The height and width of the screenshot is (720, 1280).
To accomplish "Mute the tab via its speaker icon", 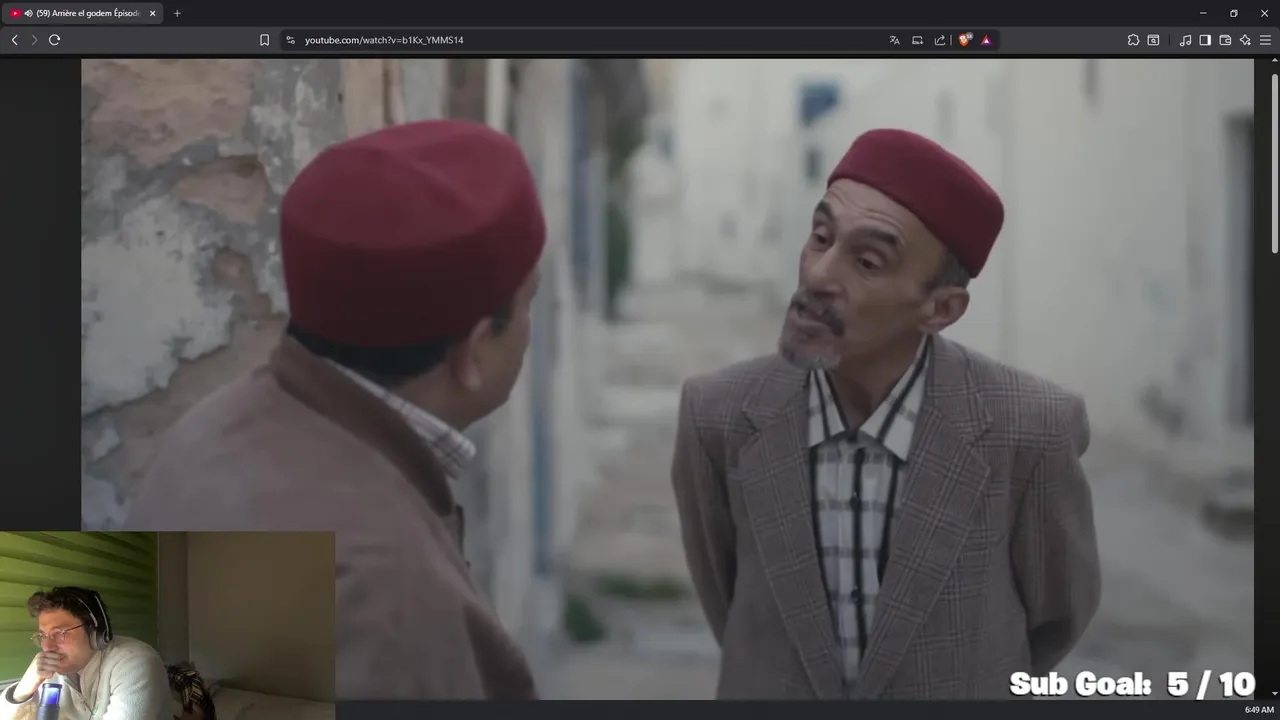I will [29, 13].
